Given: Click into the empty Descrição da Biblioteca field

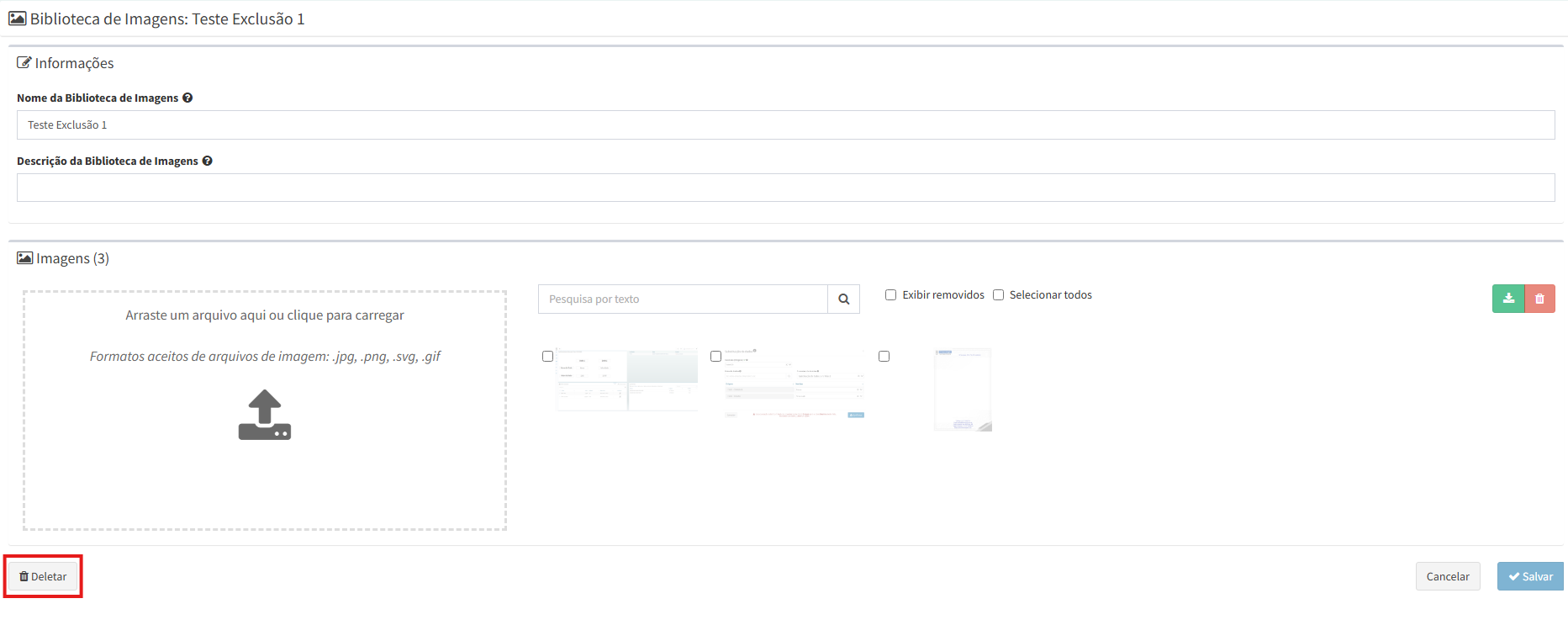Looking at the screenshot, I should point(786,188).
